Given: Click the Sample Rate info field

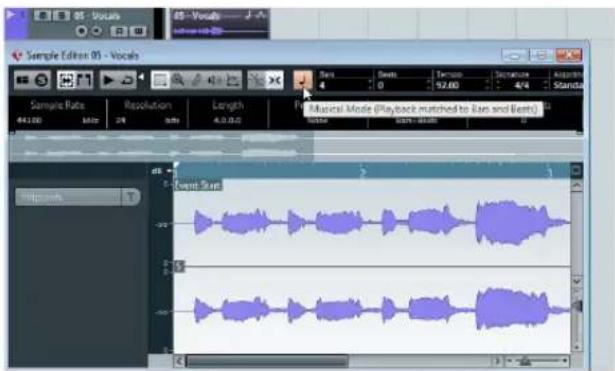Looking at the screenshot, I should tap(58, 113).
